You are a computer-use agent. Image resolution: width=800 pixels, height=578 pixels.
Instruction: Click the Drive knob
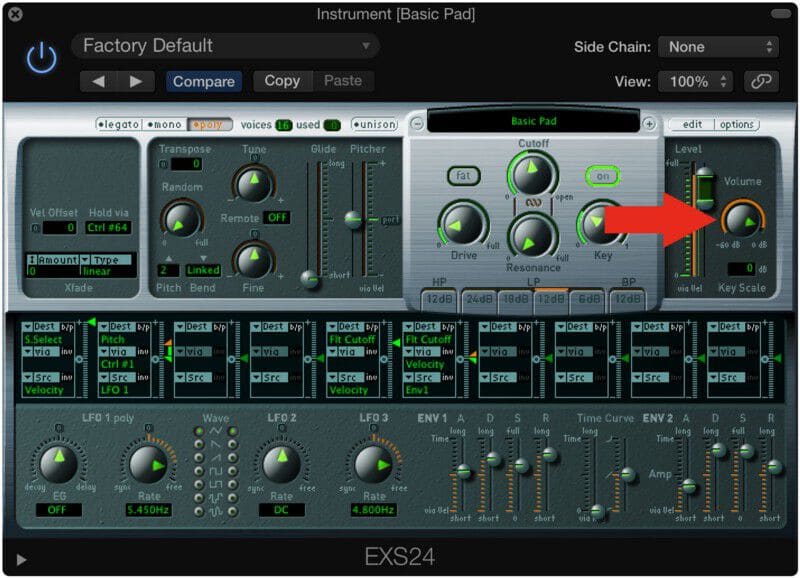463,224
